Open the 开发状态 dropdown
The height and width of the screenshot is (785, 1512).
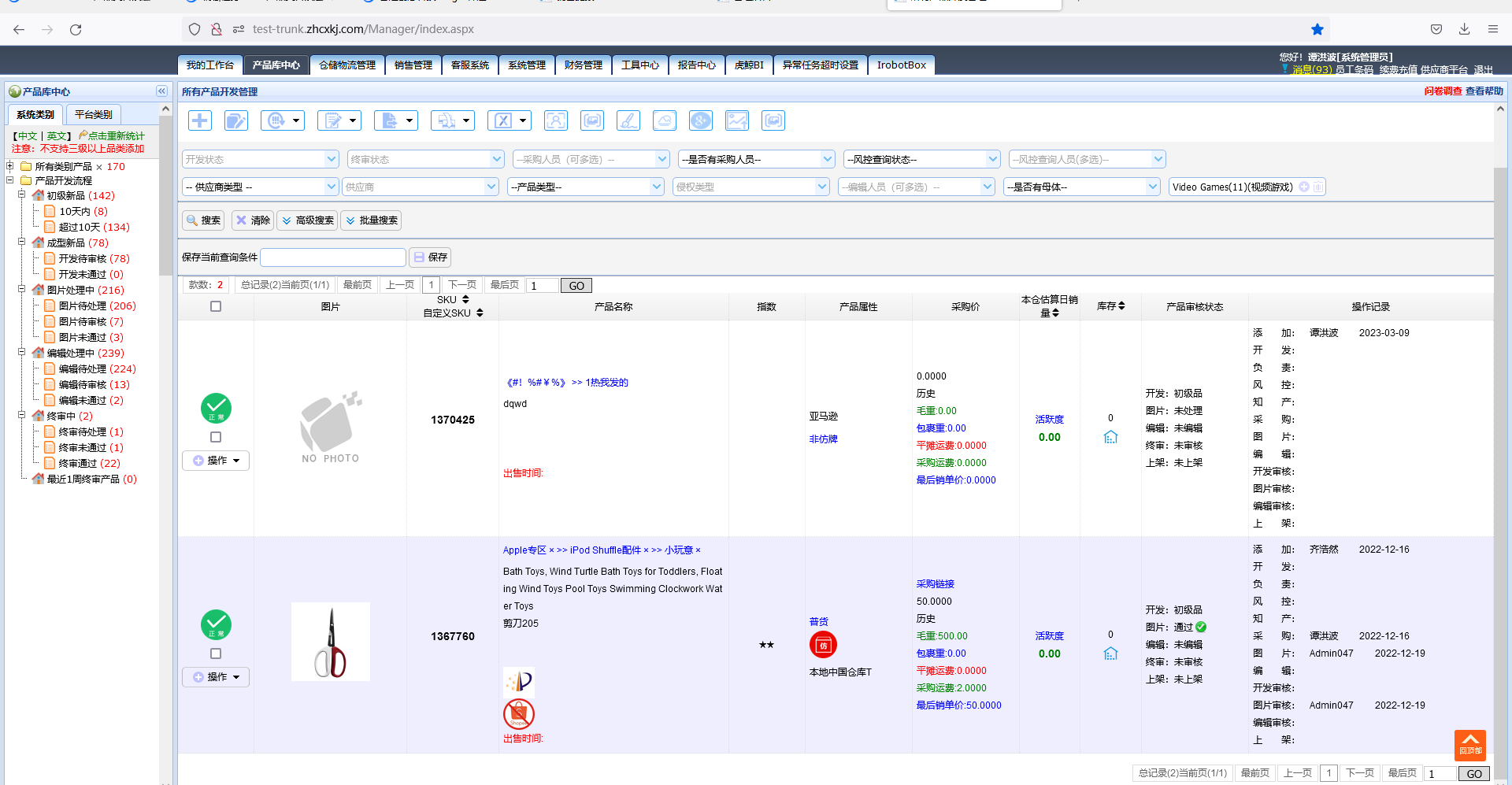(x=261, y=159)
